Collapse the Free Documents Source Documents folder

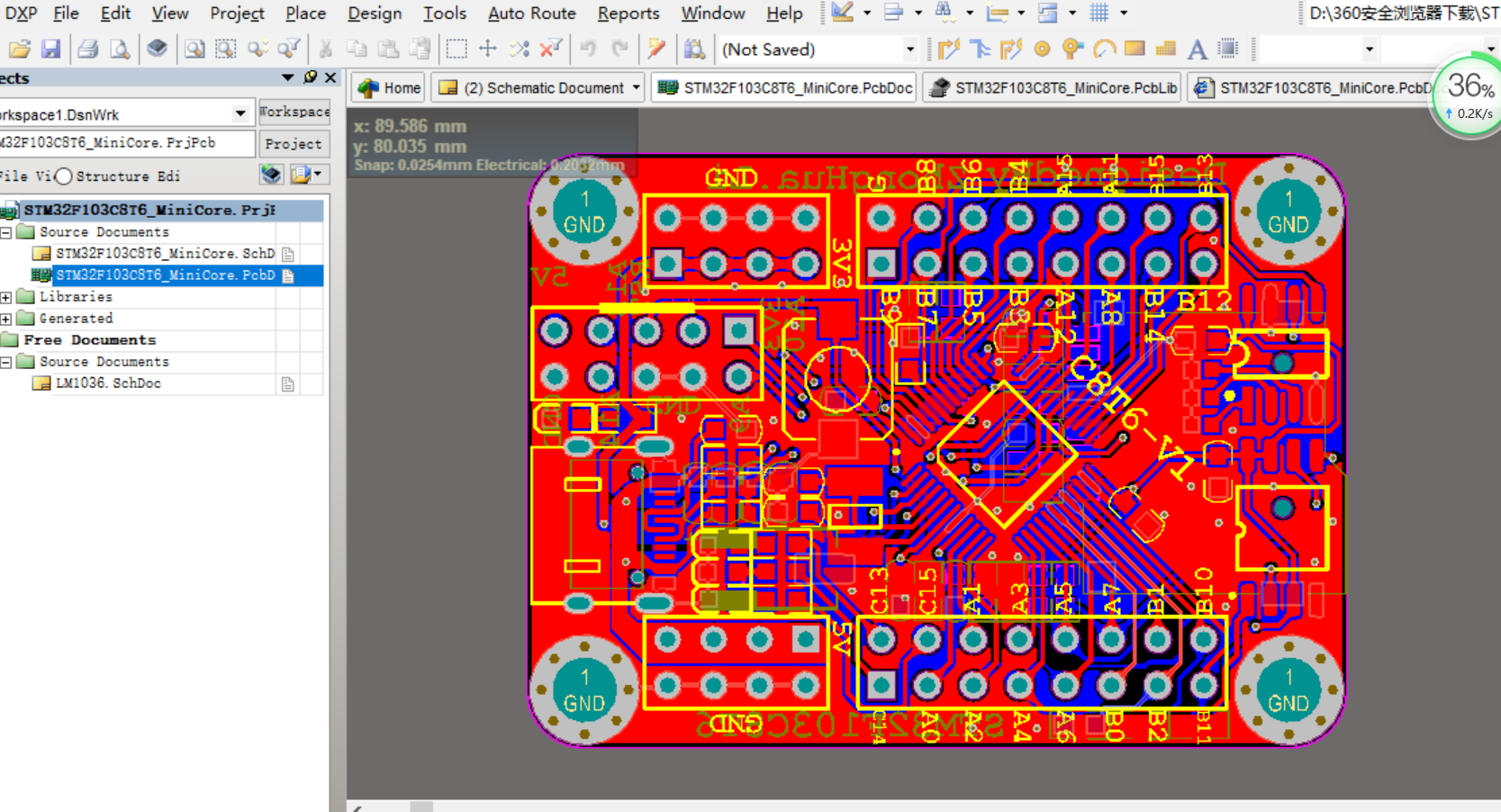coord(6,362)
